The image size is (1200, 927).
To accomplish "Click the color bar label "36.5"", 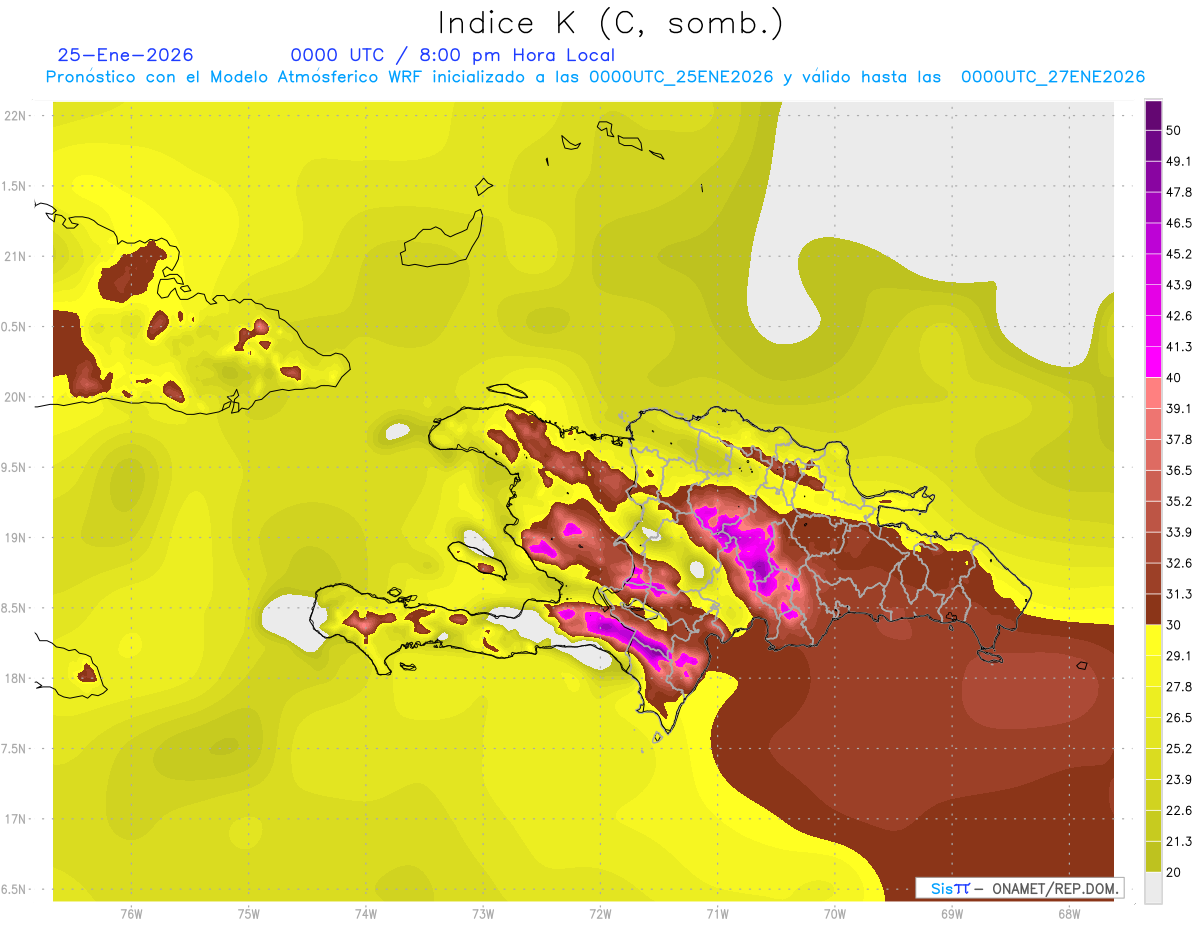I will pyautogui.click(x=1179, y=471).
